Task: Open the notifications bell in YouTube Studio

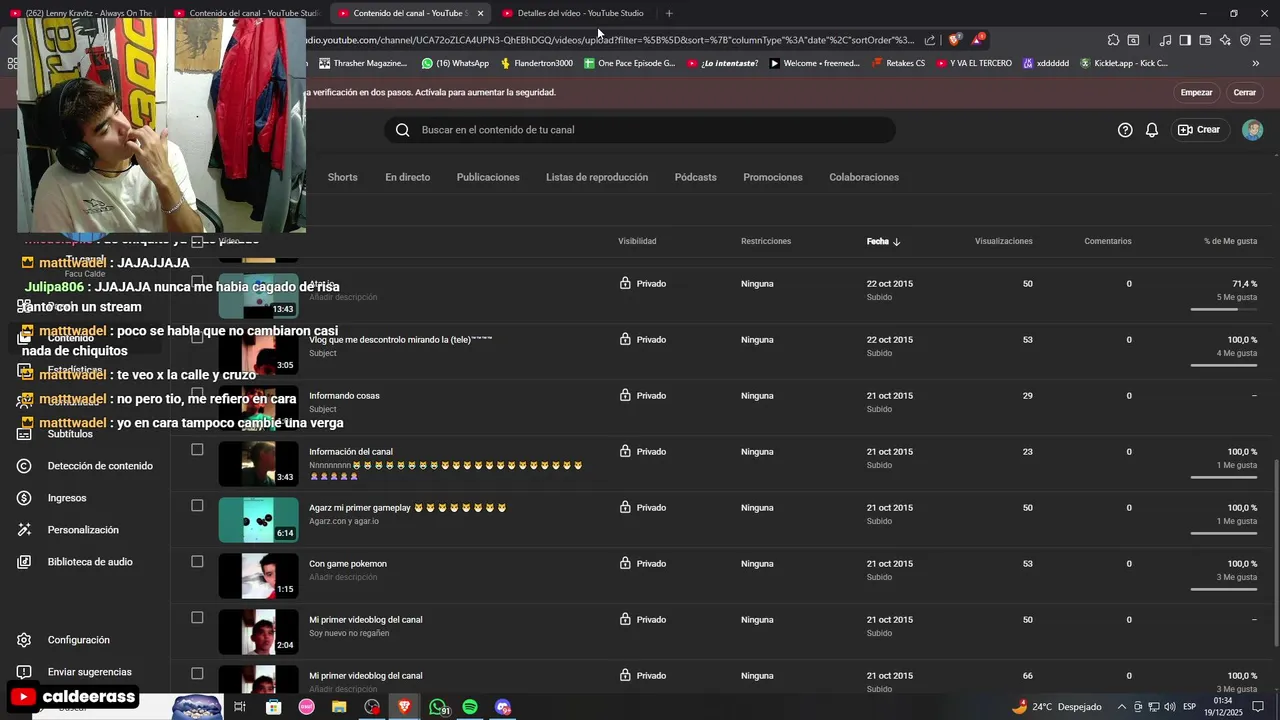Action: pyautogui.click(x=1152, y=130)
